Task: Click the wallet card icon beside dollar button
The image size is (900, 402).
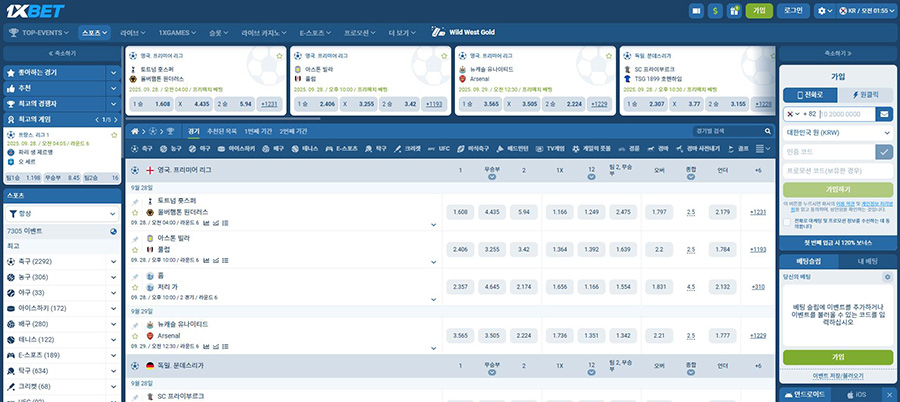Action: [x=696, y=11]
